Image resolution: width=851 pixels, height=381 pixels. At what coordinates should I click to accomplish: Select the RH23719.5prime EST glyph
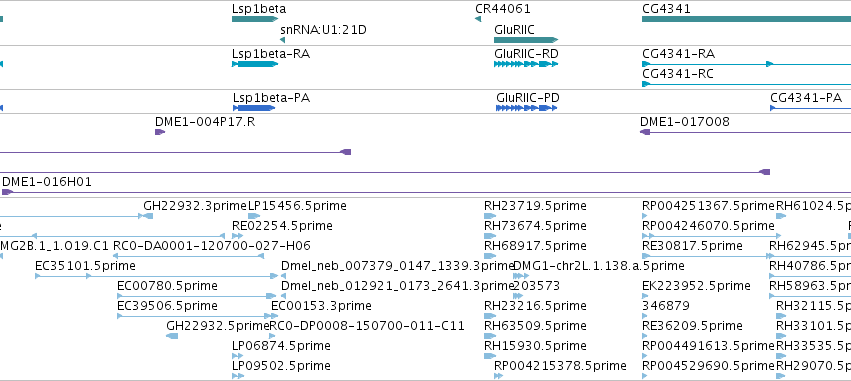[x=490, y=216]
